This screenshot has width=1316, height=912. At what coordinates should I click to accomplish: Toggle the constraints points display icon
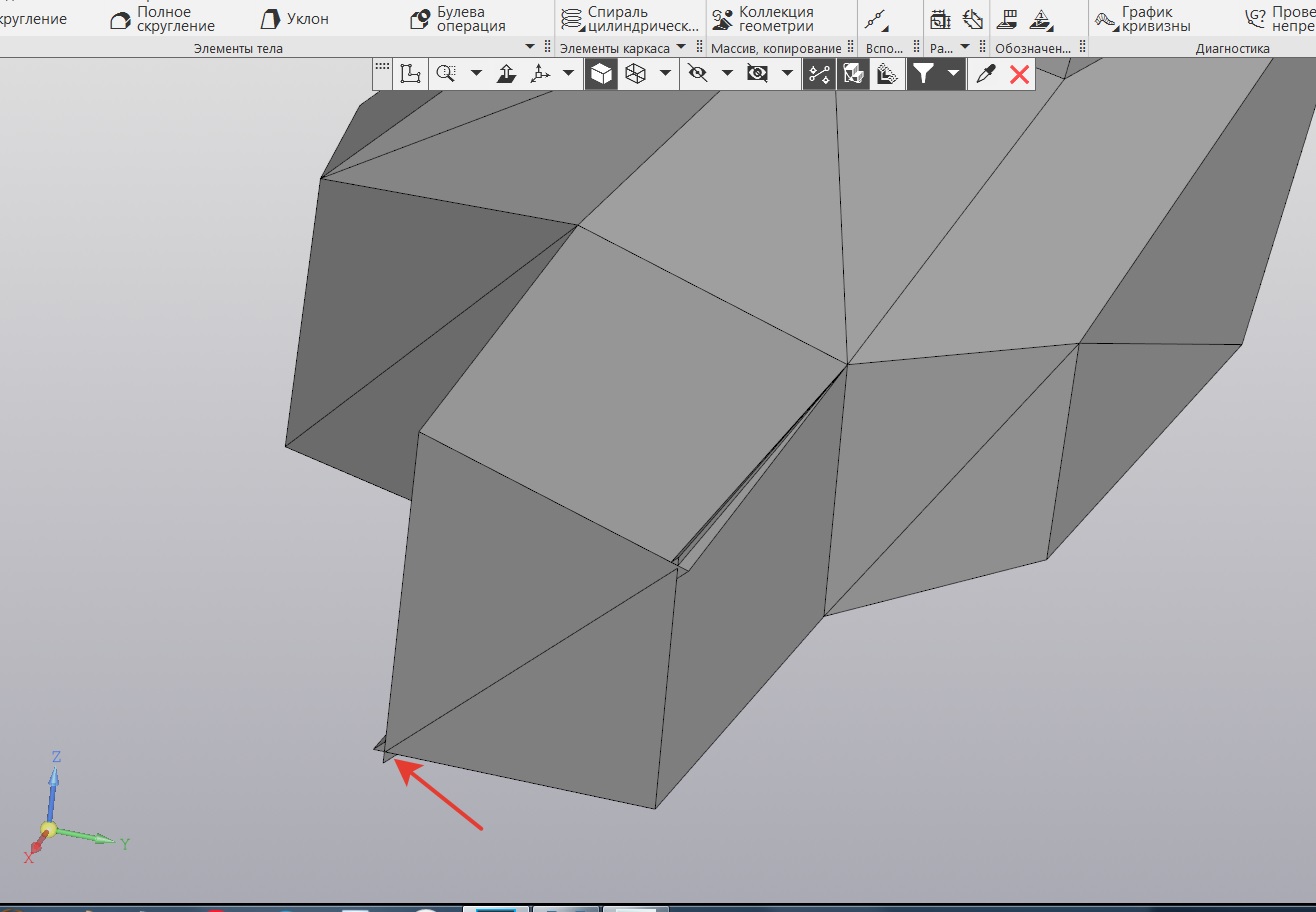click(x=819, y=73)
